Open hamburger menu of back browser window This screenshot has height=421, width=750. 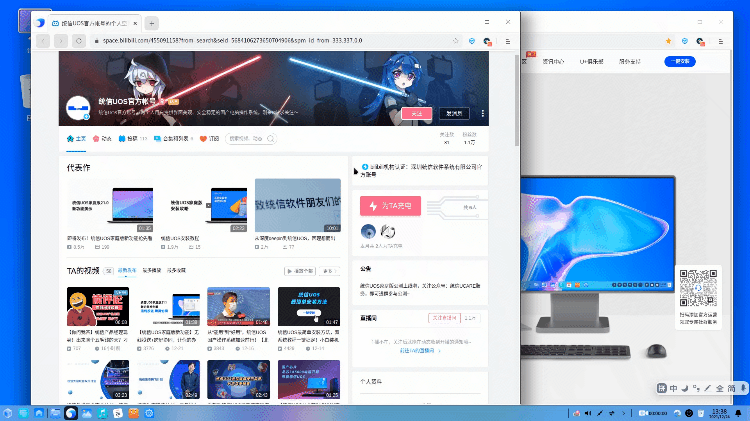pos(721,41)
